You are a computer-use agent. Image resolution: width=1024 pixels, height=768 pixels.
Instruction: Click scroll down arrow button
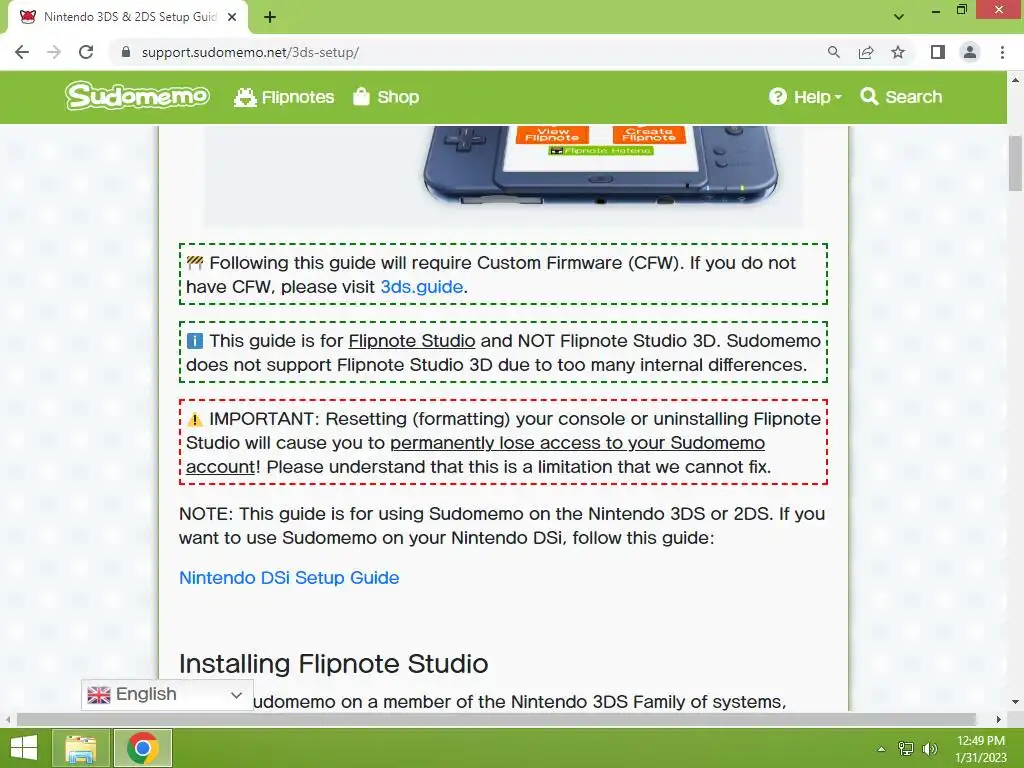point(1015,702)
